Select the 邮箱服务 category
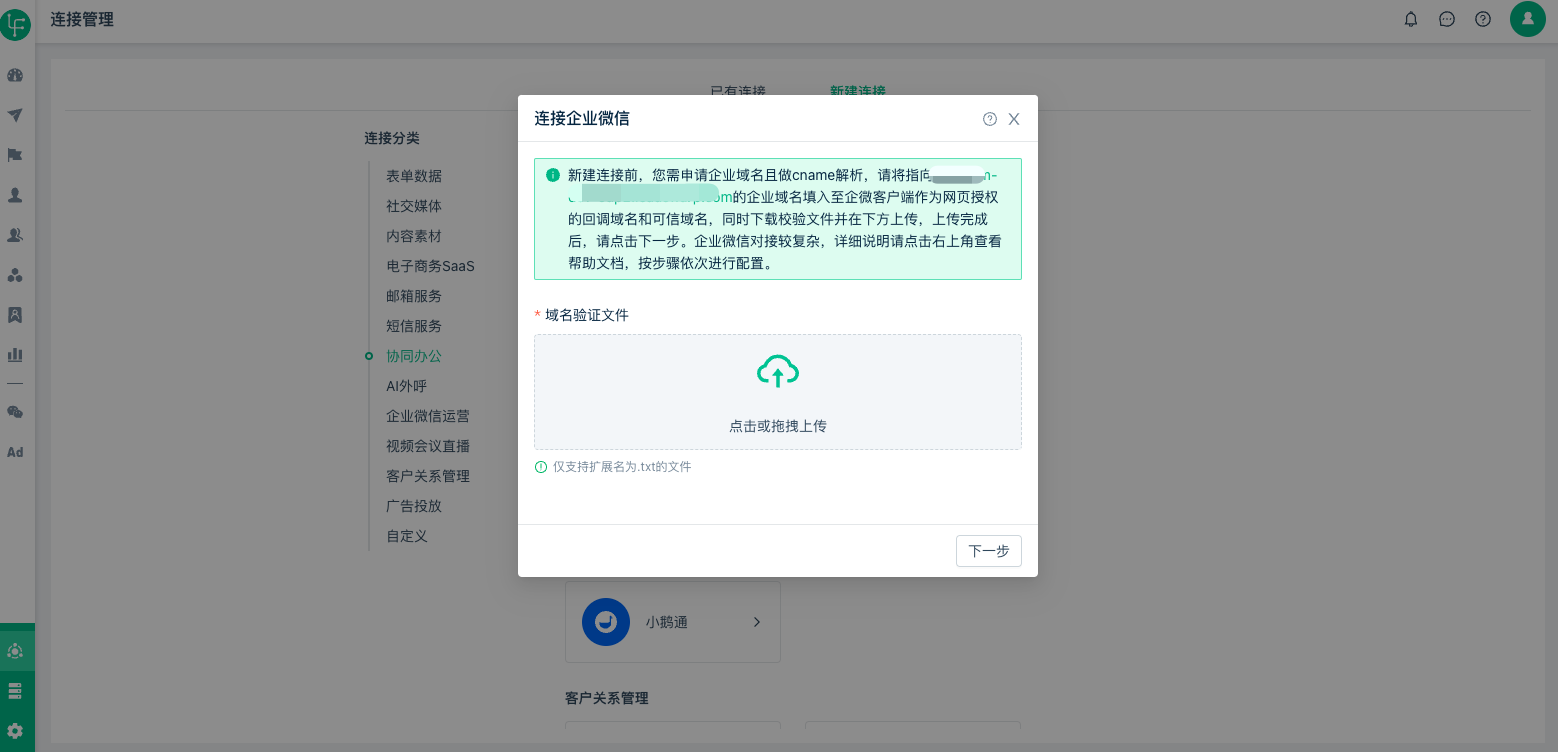Image resolution: width=1558 pixels, height=752 pixels. tap(414, 296)
